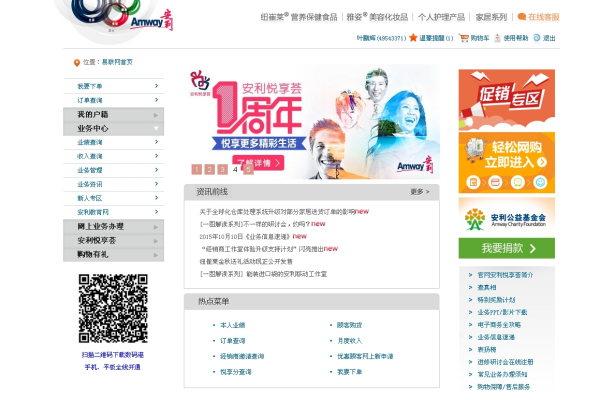
Task: Click the Amway Charity Foundation logo
Action: (x=507, y=217)
